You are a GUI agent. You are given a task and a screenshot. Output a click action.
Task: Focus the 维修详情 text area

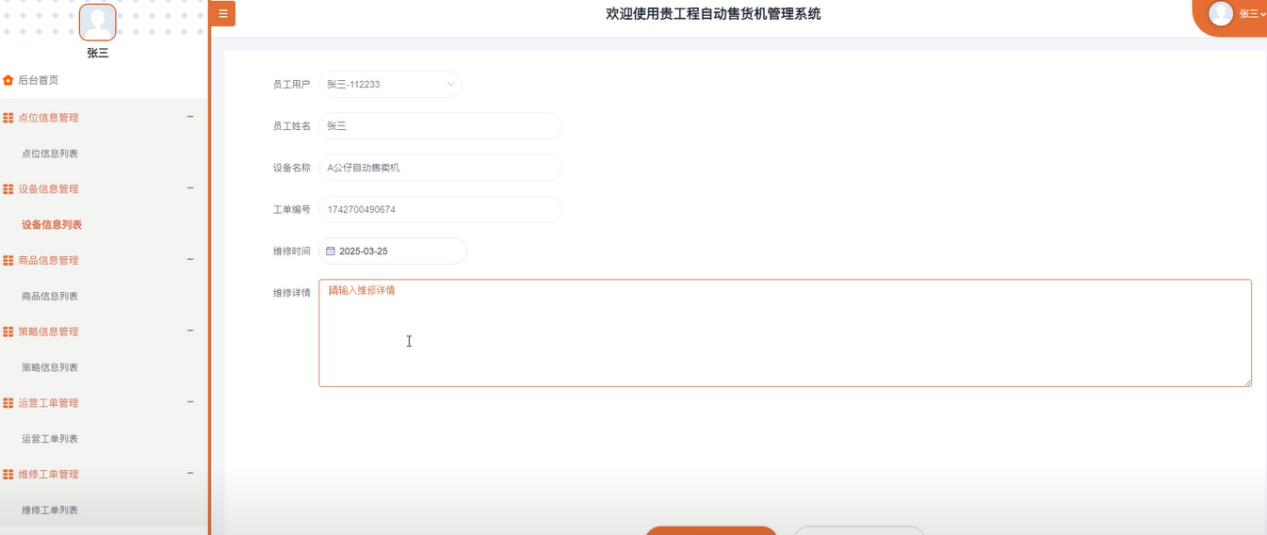785,333
